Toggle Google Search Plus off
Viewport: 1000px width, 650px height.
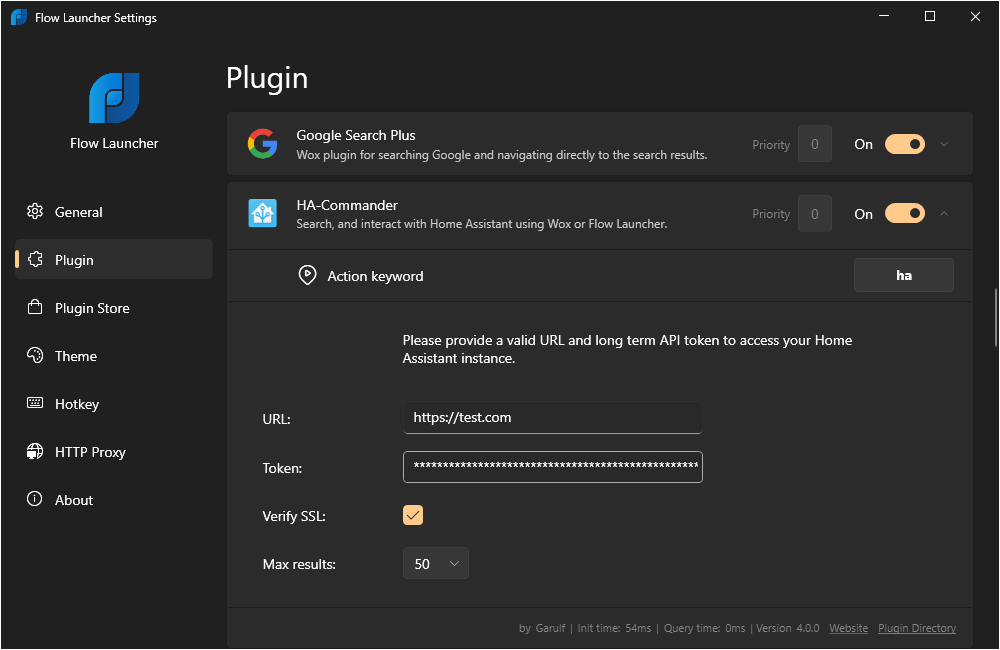click(904, 144)
